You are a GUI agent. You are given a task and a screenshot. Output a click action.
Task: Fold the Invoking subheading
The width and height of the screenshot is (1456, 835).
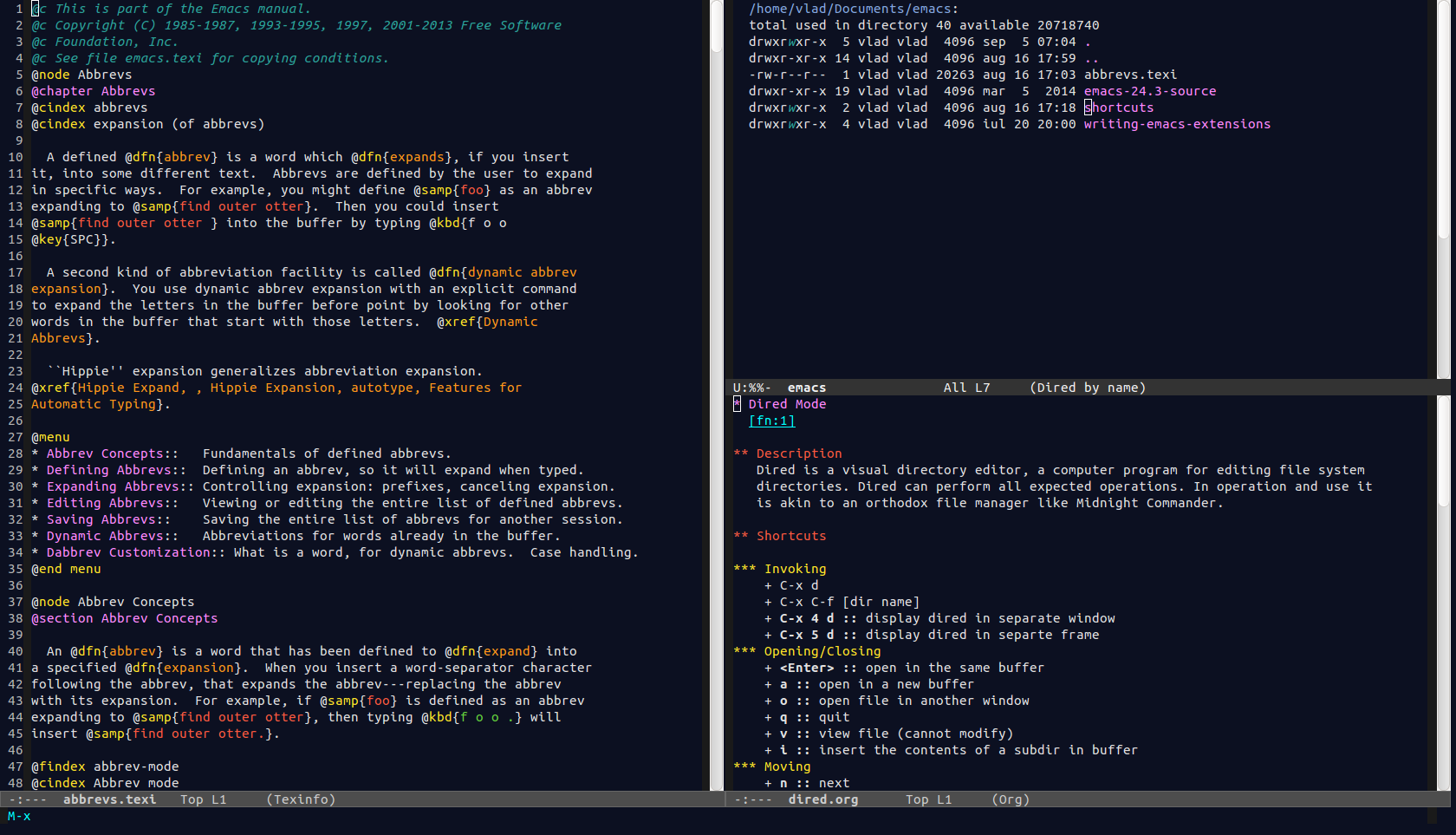pyautogui.click(x=780, y=569)
